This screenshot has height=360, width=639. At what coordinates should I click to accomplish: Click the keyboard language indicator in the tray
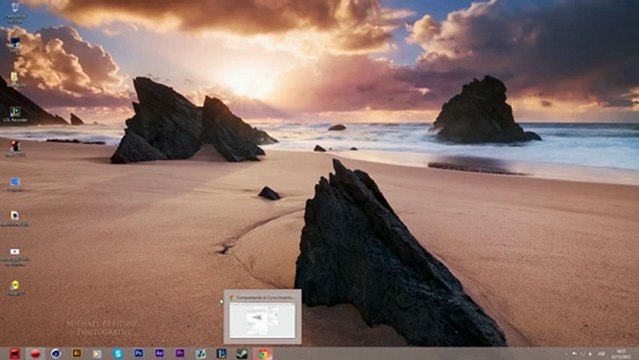[601, 354]
